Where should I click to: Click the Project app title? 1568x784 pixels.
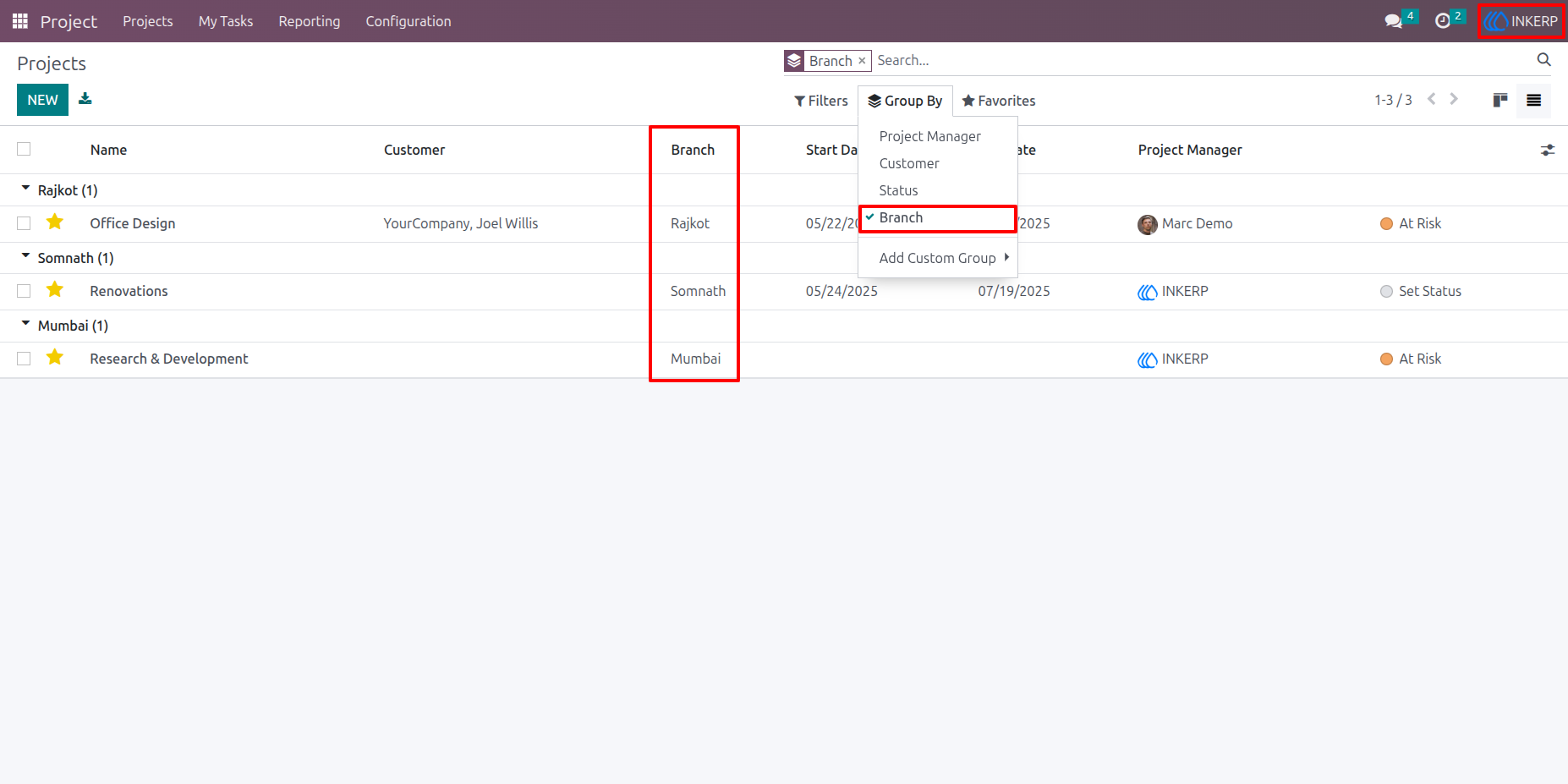[x=69, y=21]
